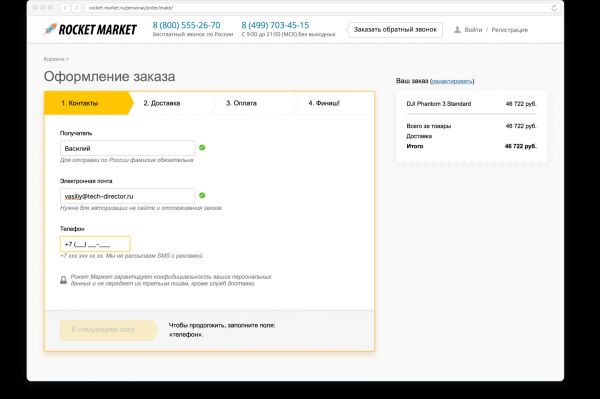Image resolution: width=600 pixels, height=399 pixels.
Task: Click the Rocket Market logo
Action: pyautogui.click(x=90, y=29)
